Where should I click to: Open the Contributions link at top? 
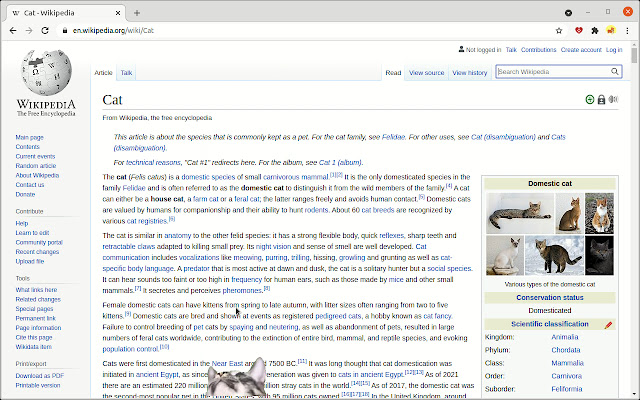(x=538, y=50)
